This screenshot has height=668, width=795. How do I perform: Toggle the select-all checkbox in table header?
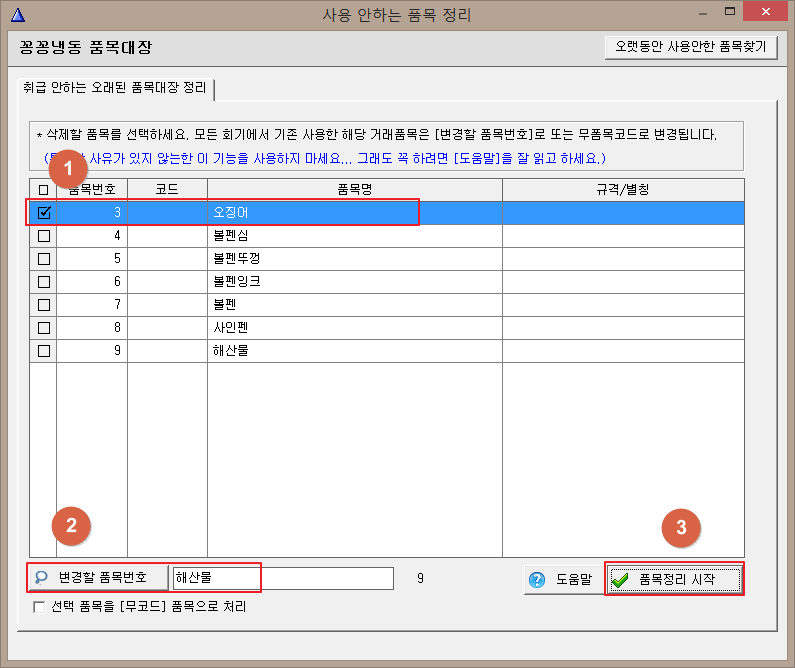click(44, 190)
